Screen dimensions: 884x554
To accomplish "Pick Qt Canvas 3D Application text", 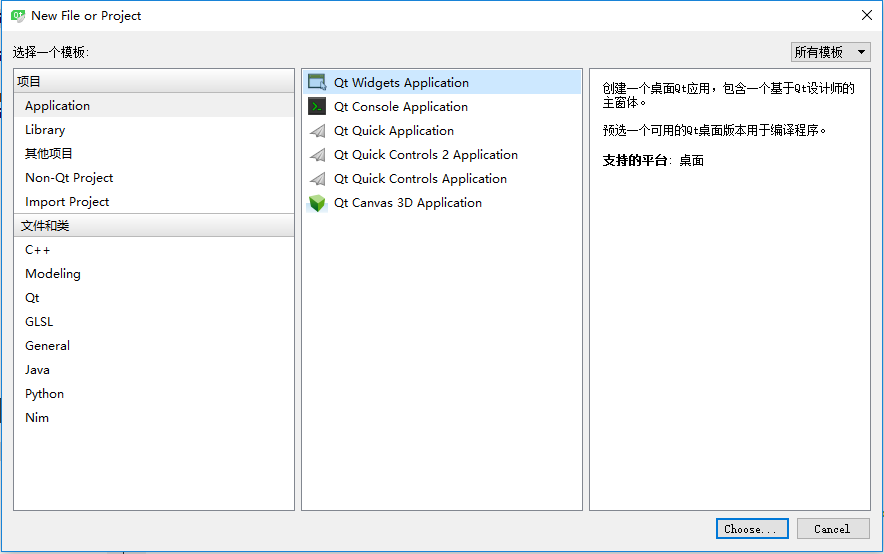I will [408, 203].
